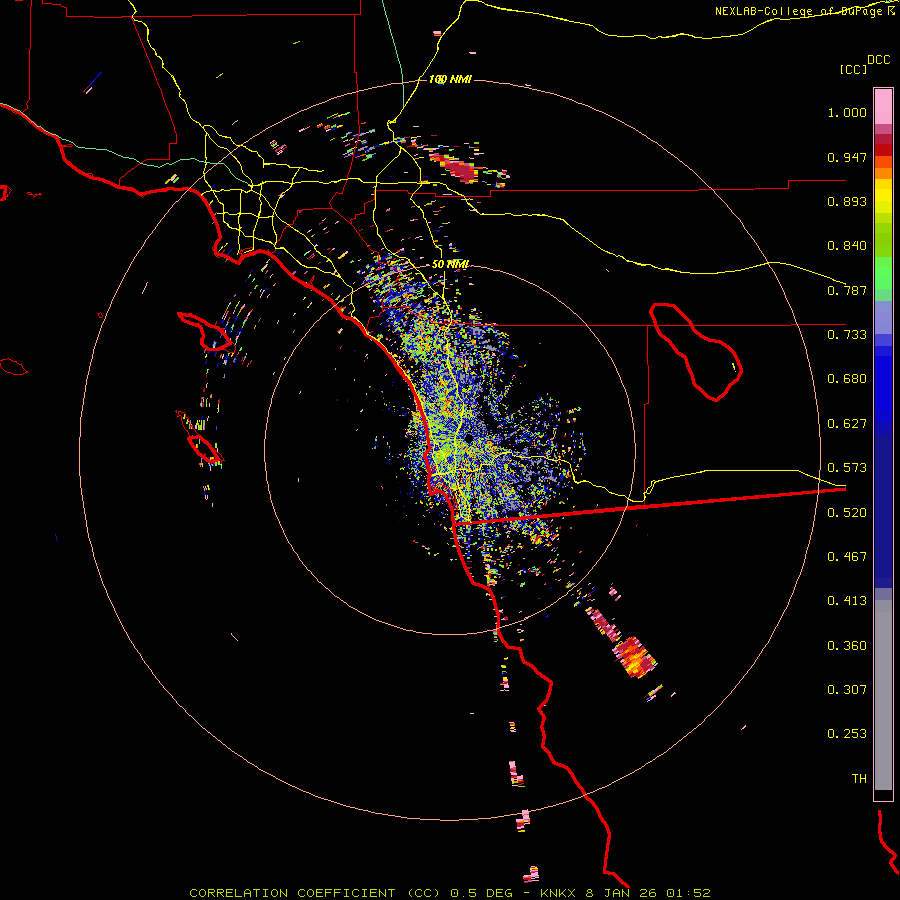The width and height of the screenshot is (900, 900).
Task: Select the 0.467 scale value
Action: click(x=847, y=557)
